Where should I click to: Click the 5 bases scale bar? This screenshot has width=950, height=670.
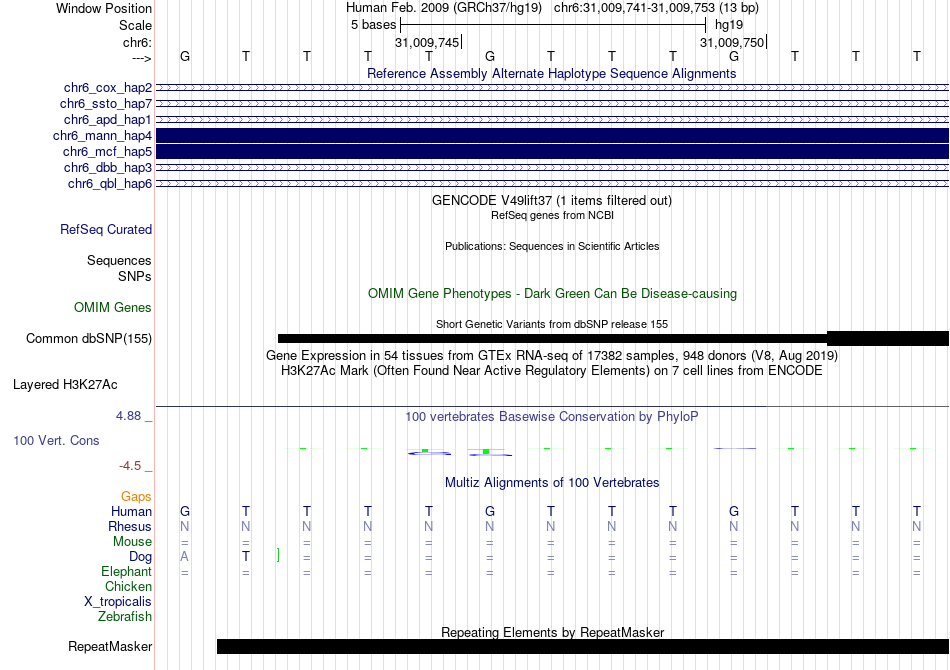click(553, 25)
